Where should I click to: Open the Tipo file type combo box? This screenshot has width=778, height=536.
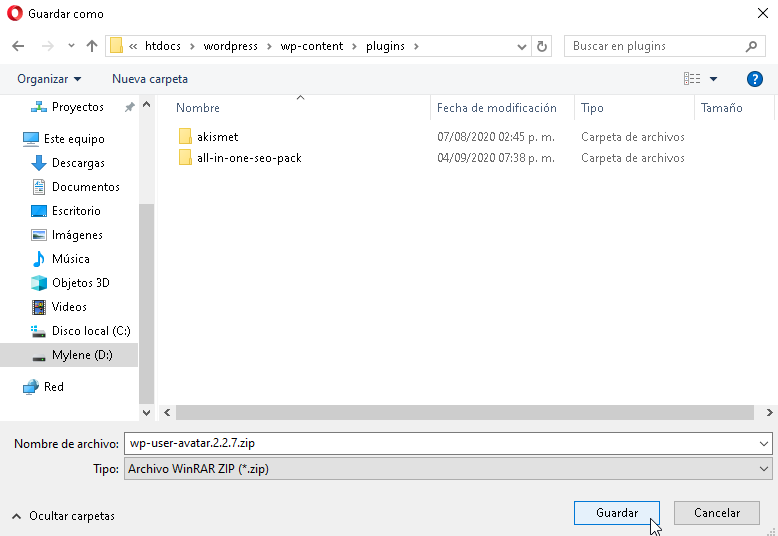pos(448,469)
